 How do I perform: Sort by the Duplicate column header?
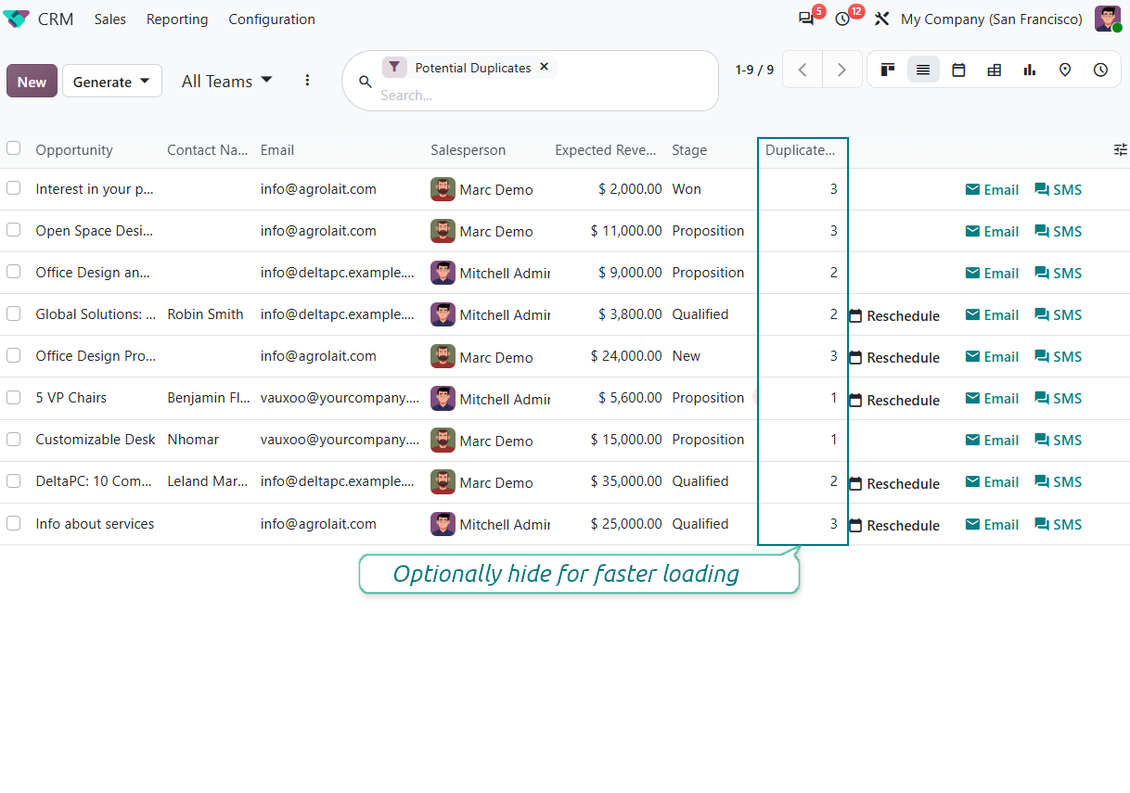click(800, 150)
